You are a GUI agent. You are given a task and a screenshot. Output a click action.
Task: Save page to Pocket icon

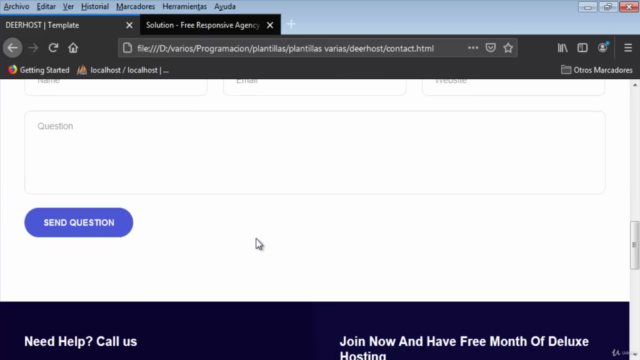tap(491, 48)
